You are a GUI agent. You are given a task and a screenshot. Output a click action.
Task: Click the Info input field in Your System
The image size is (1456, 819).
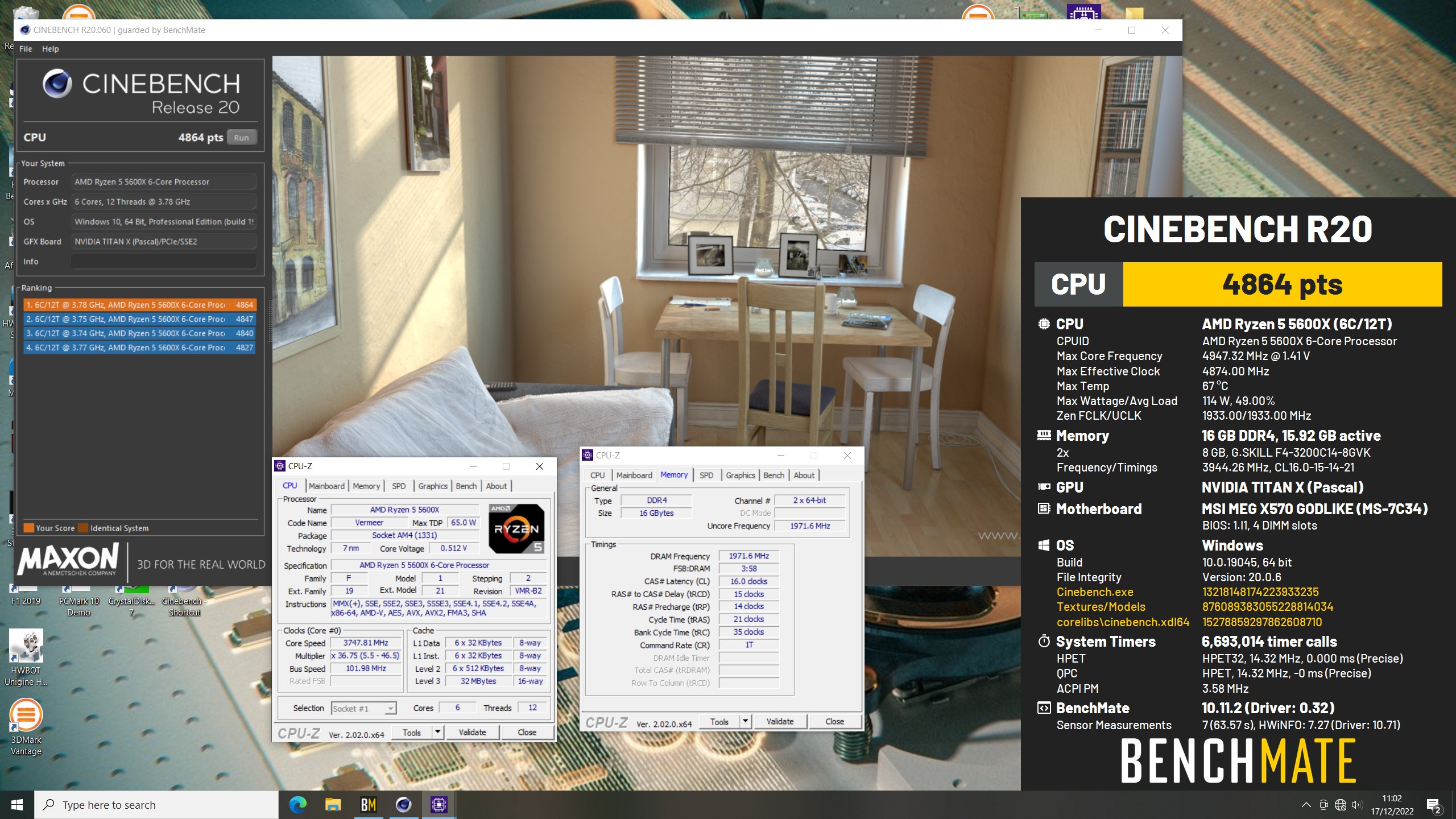(164, 262)
